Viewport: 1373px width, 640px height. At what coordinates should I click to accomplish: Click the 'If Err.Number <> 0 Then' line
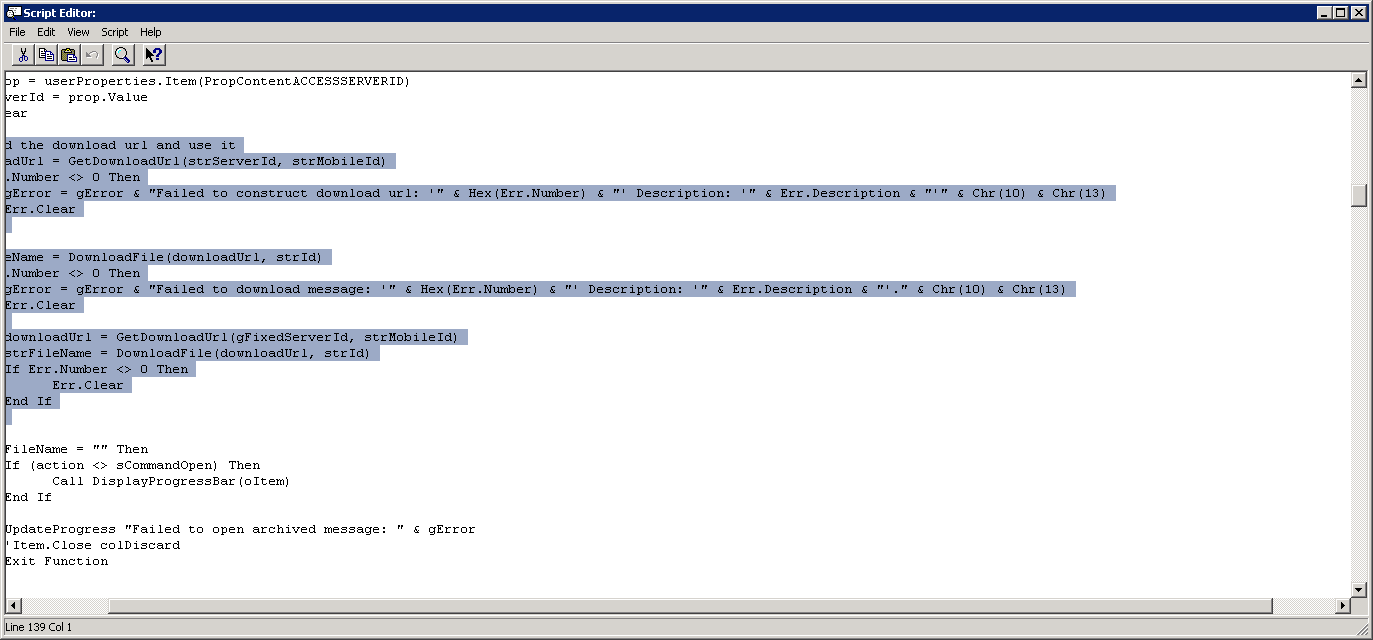point(96,369)
